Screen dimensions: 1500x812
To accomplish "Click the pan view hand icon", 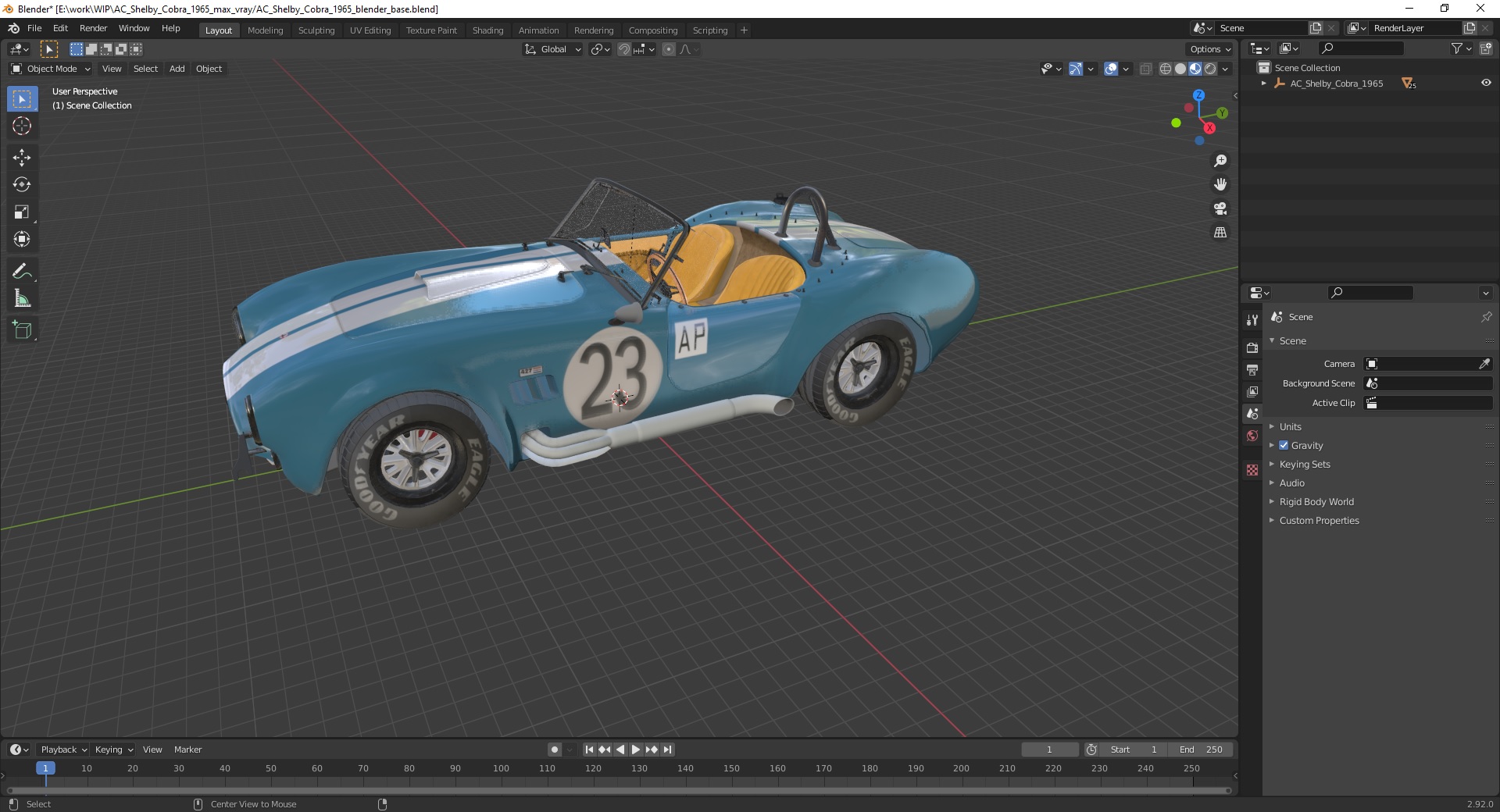I will (1220, 185).
